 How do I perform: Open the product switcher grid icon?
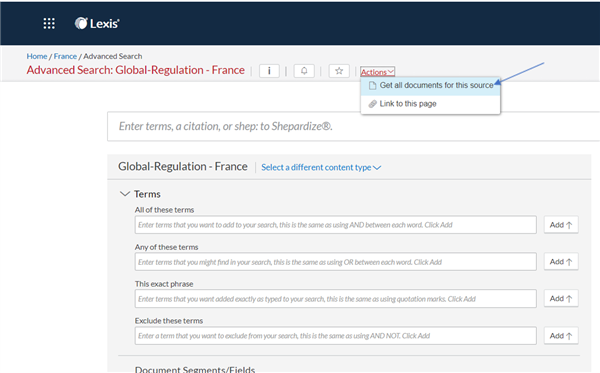[49, 23]
